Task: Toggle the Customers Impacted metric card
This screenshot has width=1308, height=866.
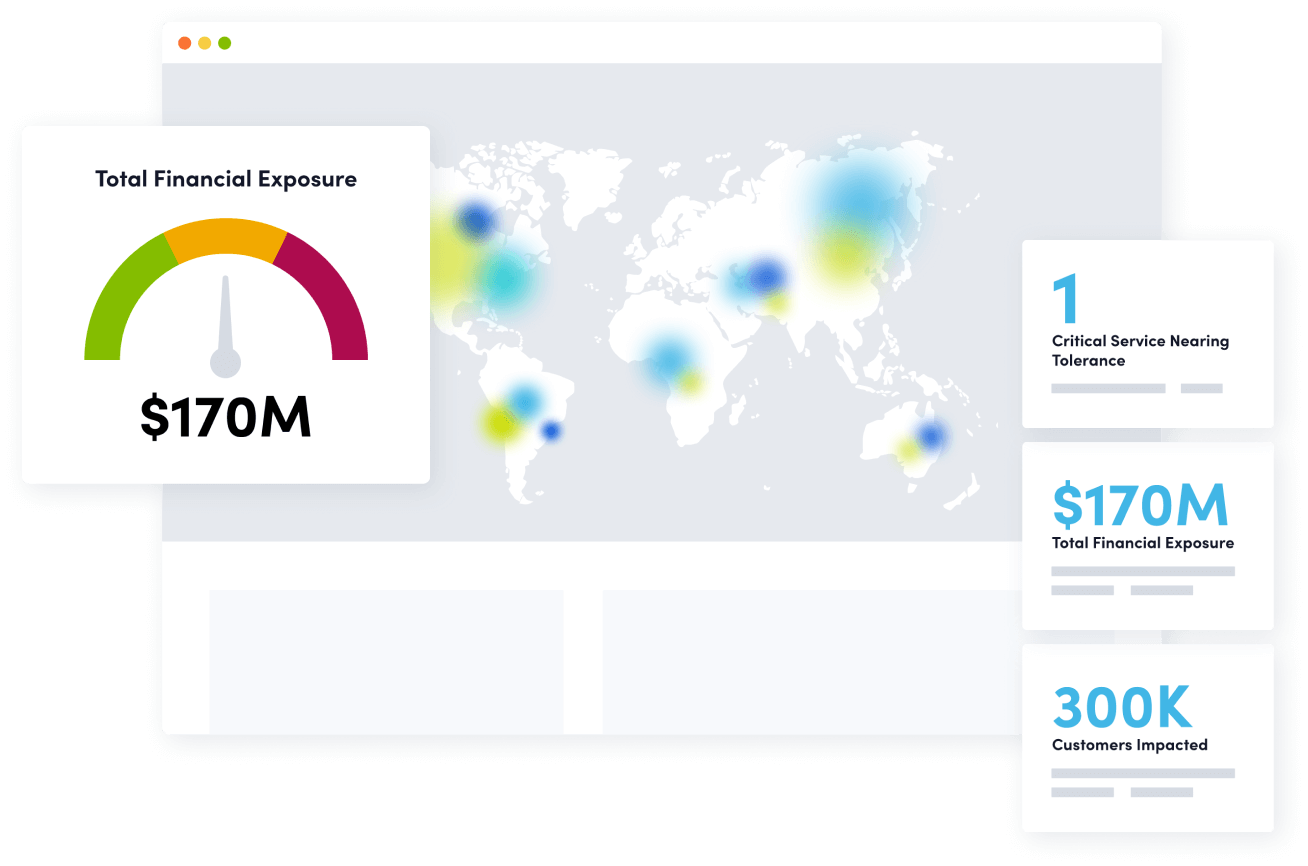Action: coord(1147,737)
